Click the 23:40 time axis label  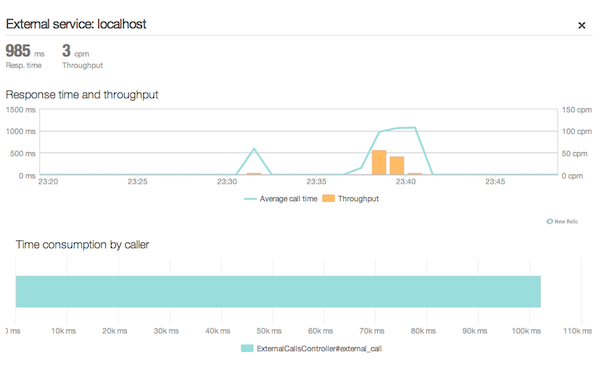406,181
